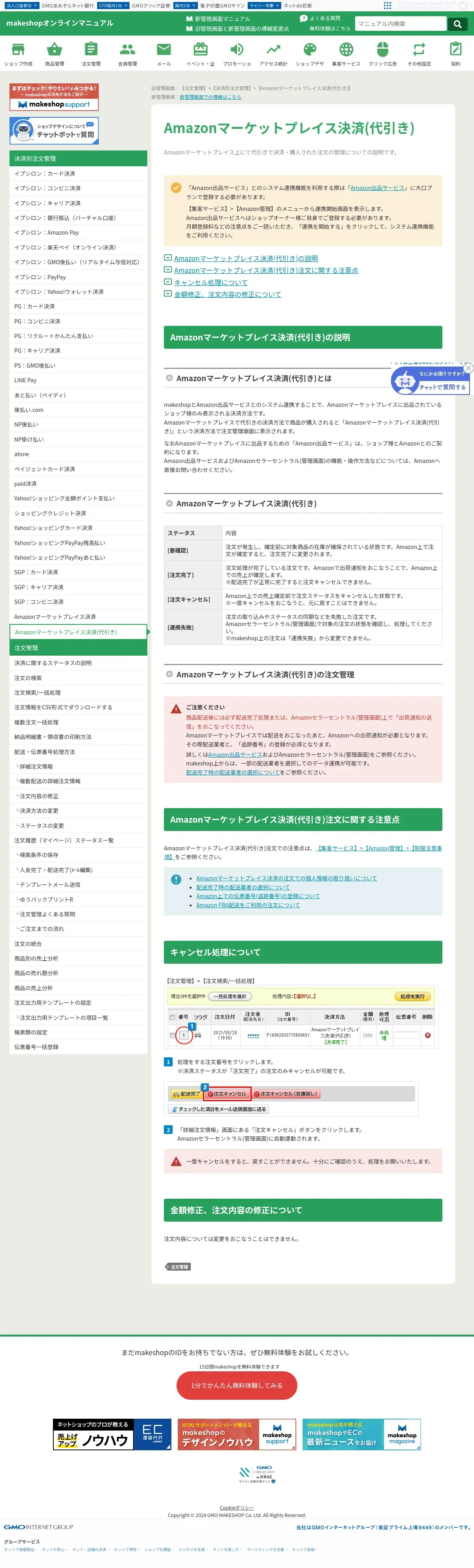Open the 新管理画面マニュアル link
474x1568 pixels.
point(218,19)
